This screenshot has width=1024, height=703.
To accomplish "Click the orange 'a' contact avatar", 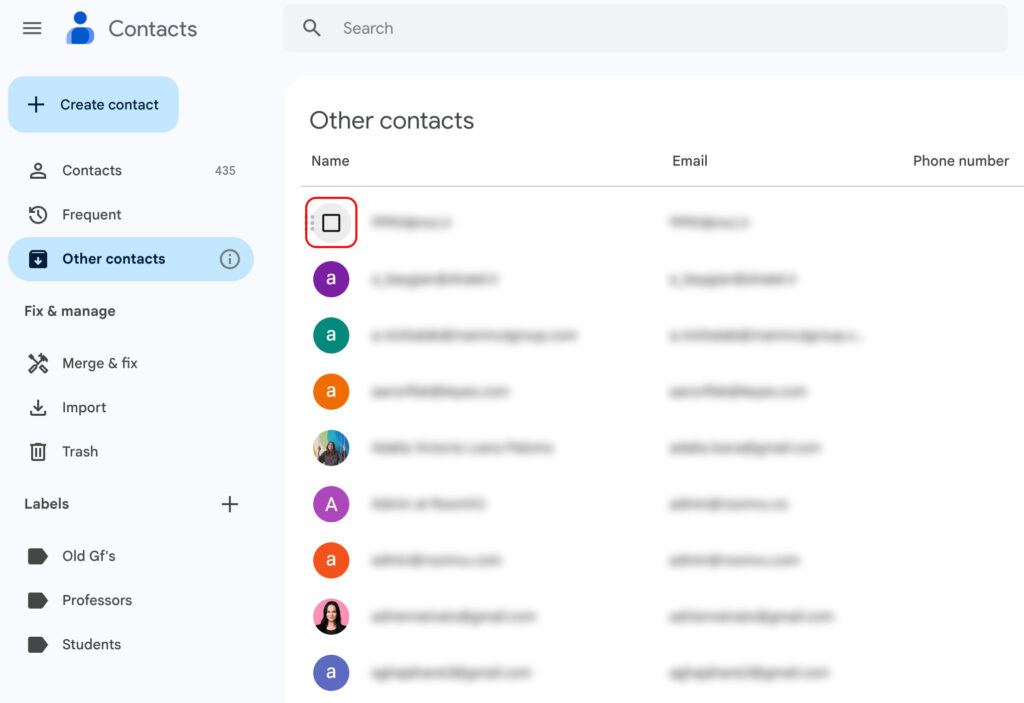I will 331,391.
